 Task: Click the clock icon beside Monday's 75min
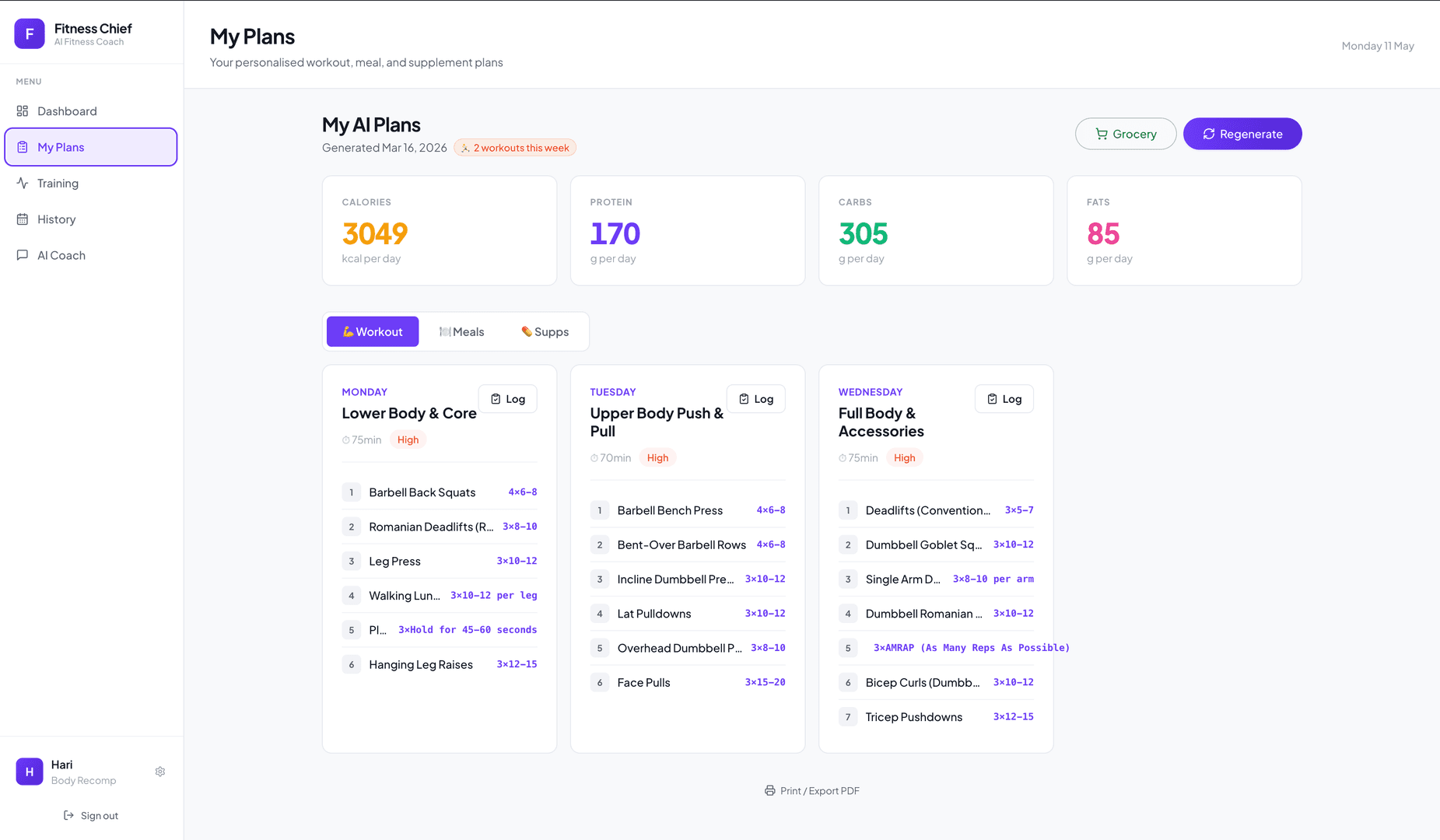click(346, 440)
